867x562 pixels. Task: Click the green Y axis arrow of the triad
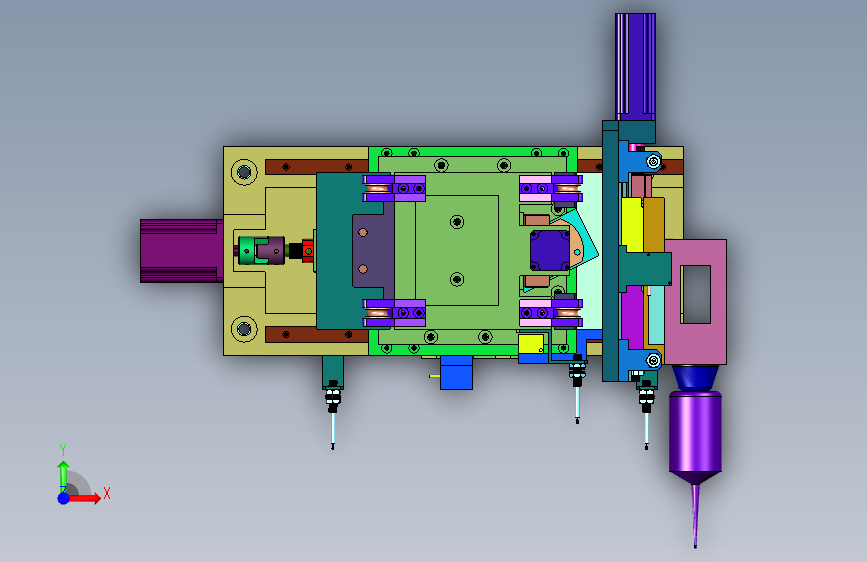(63, 476)
